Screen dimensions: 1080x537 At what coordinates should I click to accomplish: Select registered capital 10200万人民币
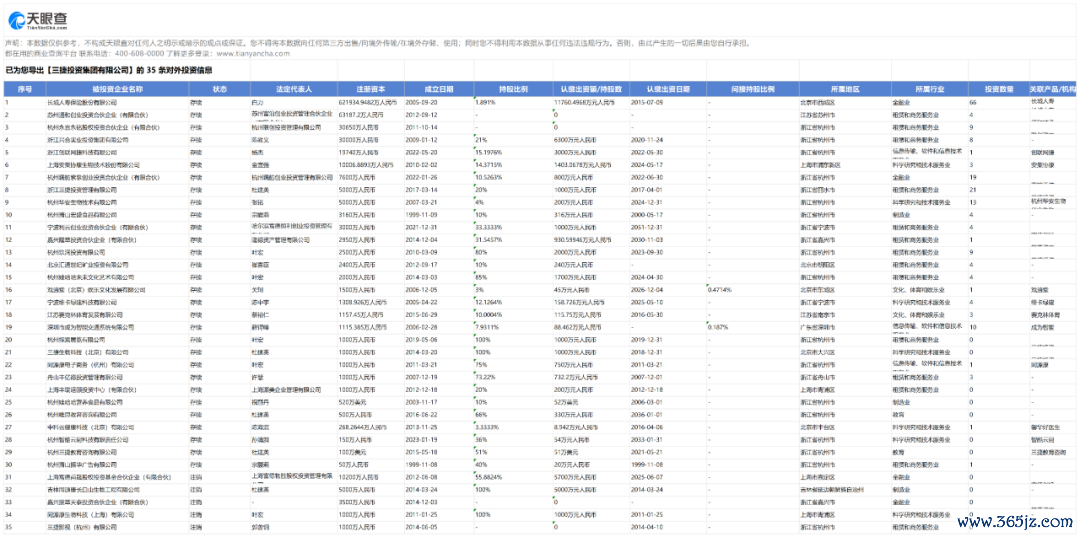pos(360,477)
